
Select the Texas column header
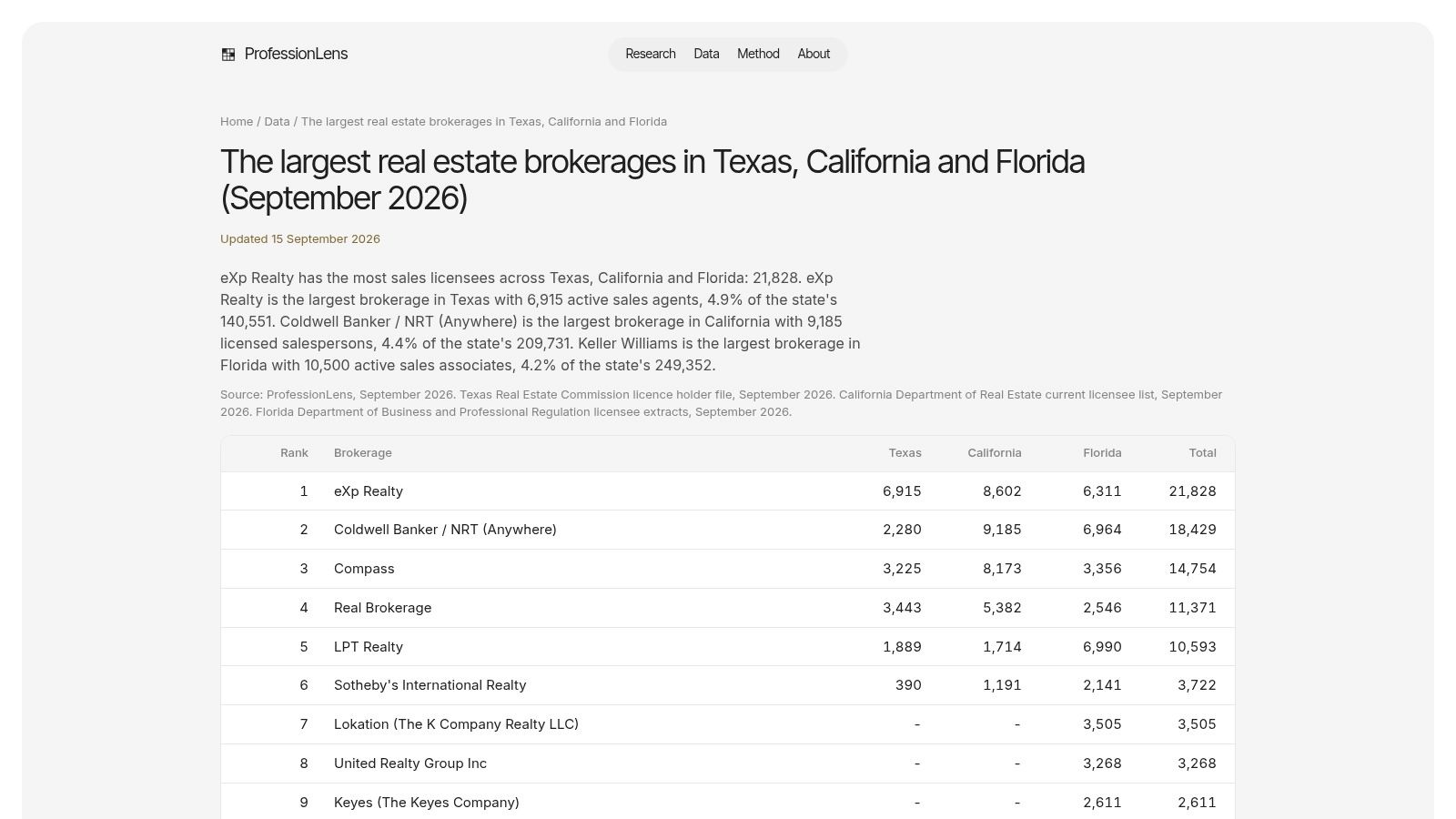(905, 452)
